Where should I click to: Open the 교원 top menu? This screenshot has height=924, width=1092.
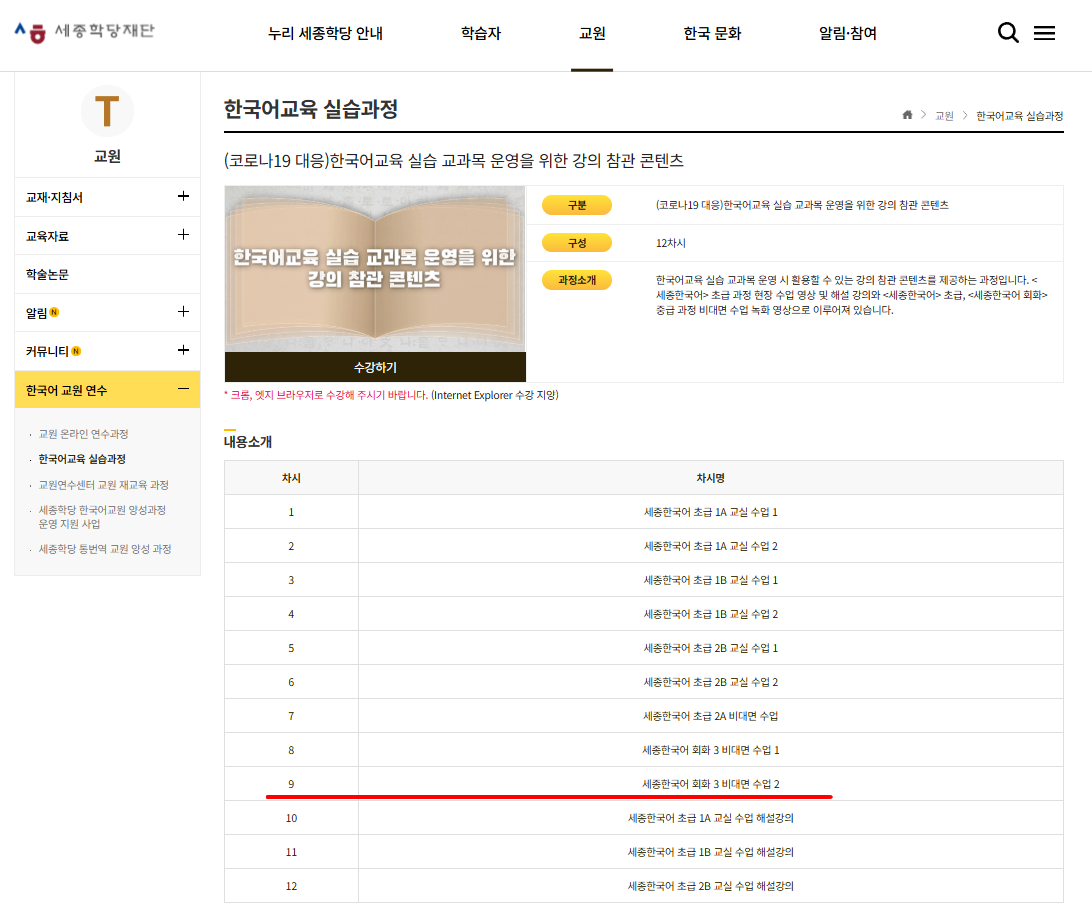(x=592, y=33)
